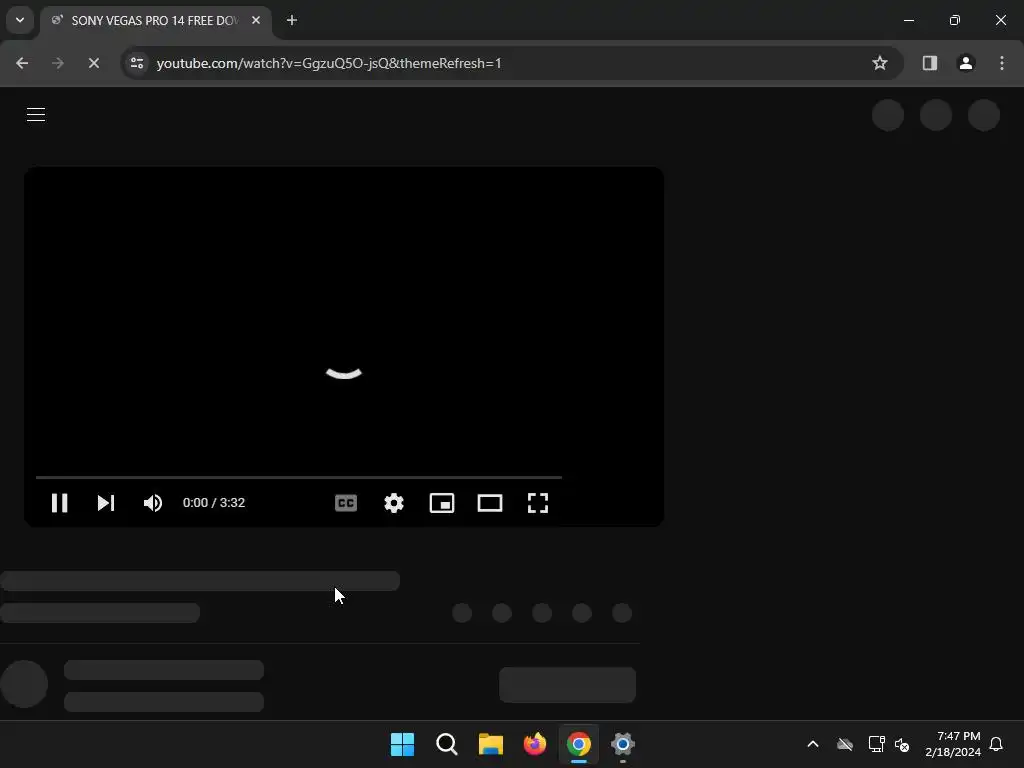Screen dimensions: 1024x768
Task: Switch to theater mode
Action: pyautogui.click(x=490, y=503)
